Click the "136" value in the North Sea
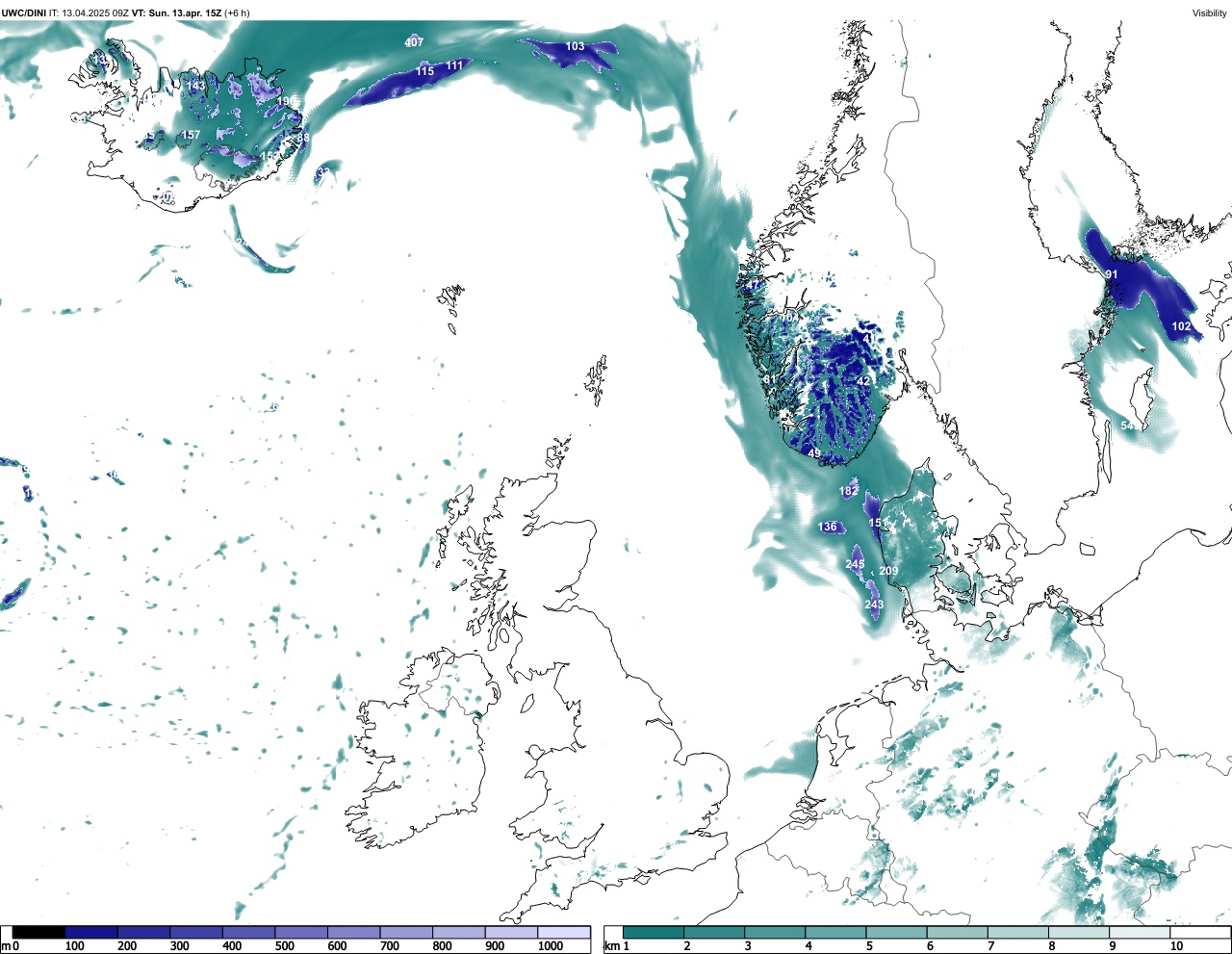This screenshot has width=1232, height=954. [828, 527]
